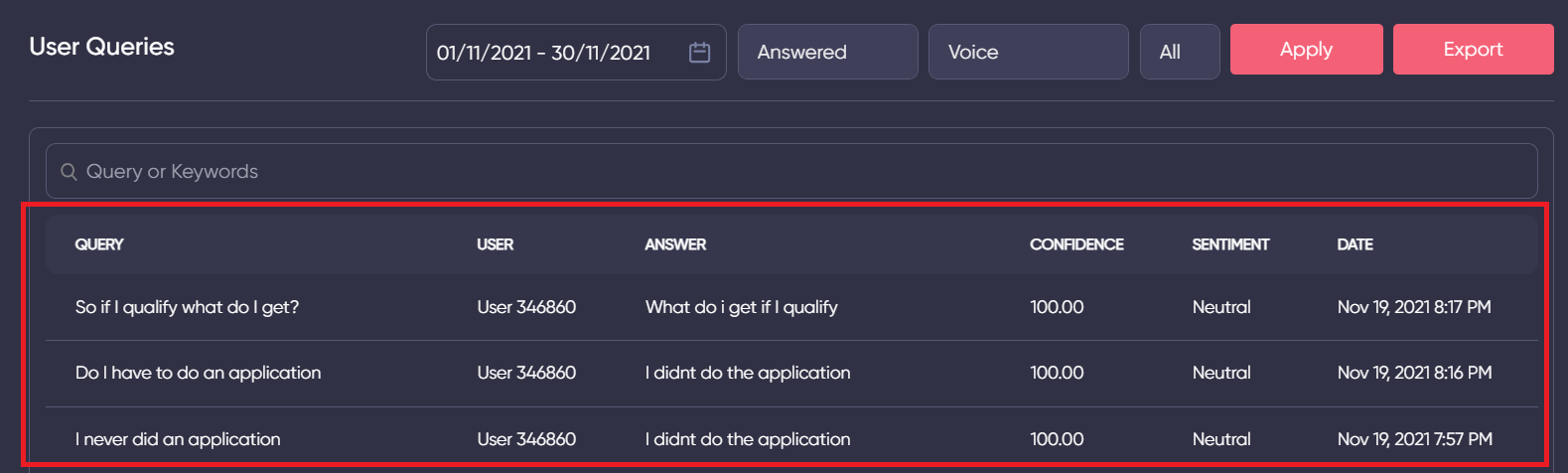Sort by the QUERY column header
Screen dimensions: 1568x473
click(x=99, y=244)
